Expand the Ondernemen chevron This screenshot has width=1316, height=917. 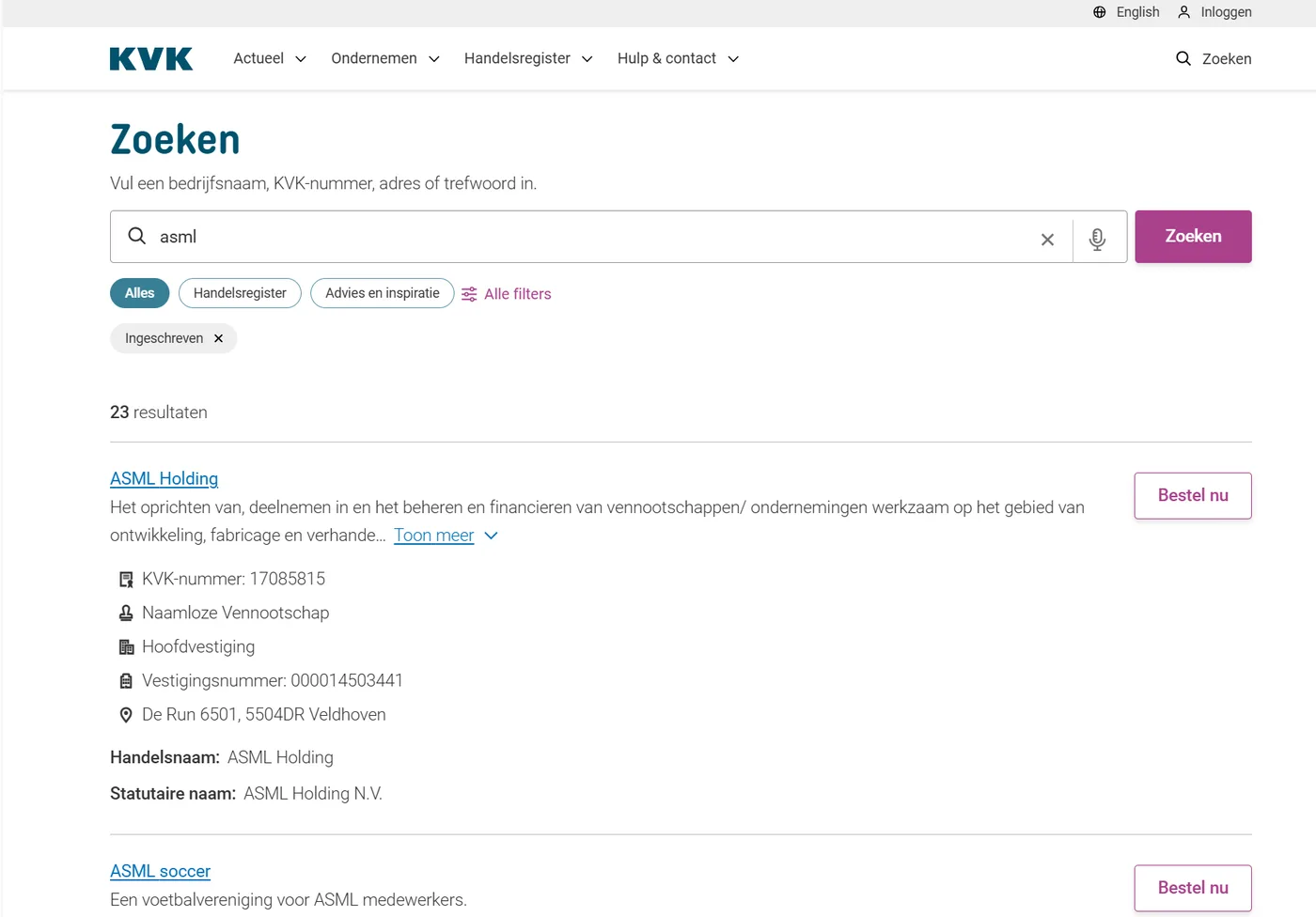[434, 59]
